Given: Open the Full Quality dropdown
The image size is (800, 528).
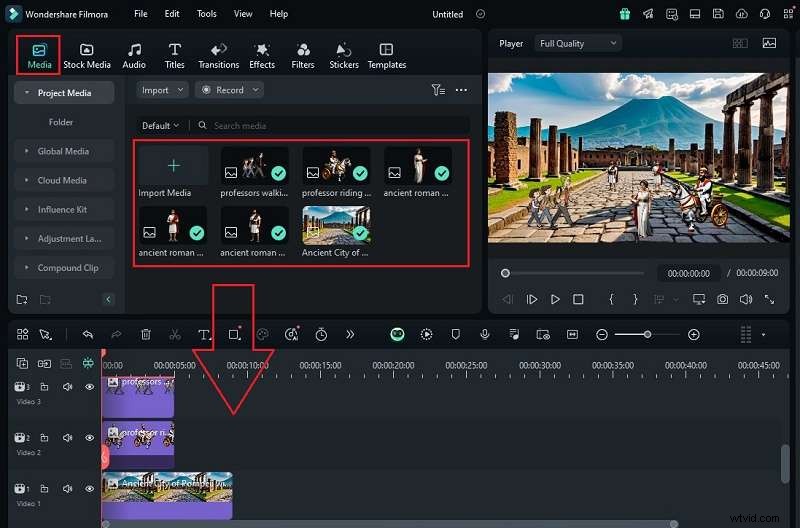Looking at the screenshot, I should point(577,43).
